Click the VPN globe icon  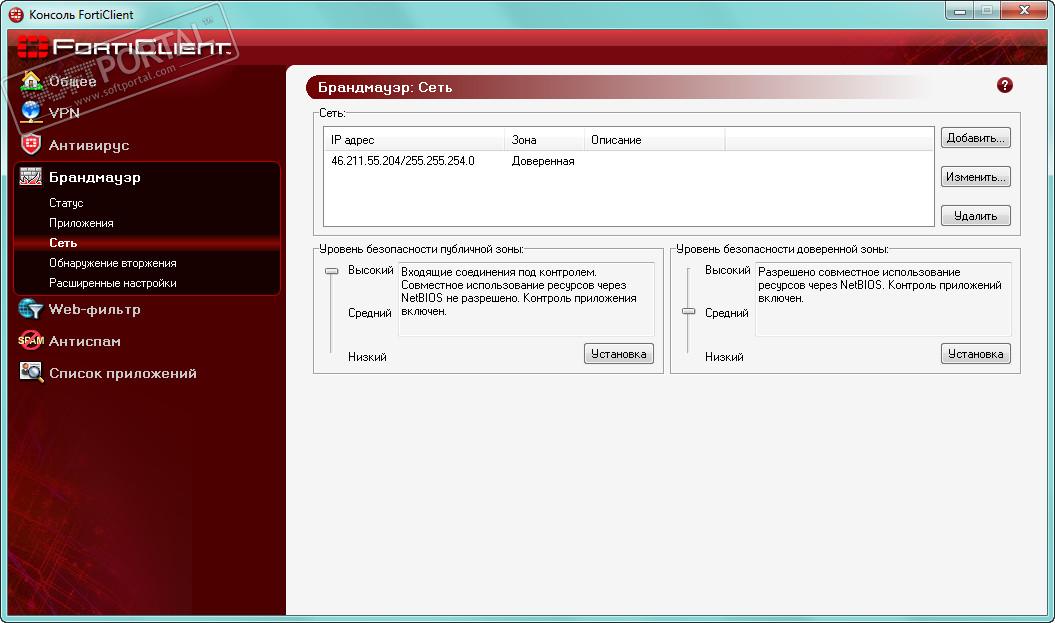(x=31, y=112)
